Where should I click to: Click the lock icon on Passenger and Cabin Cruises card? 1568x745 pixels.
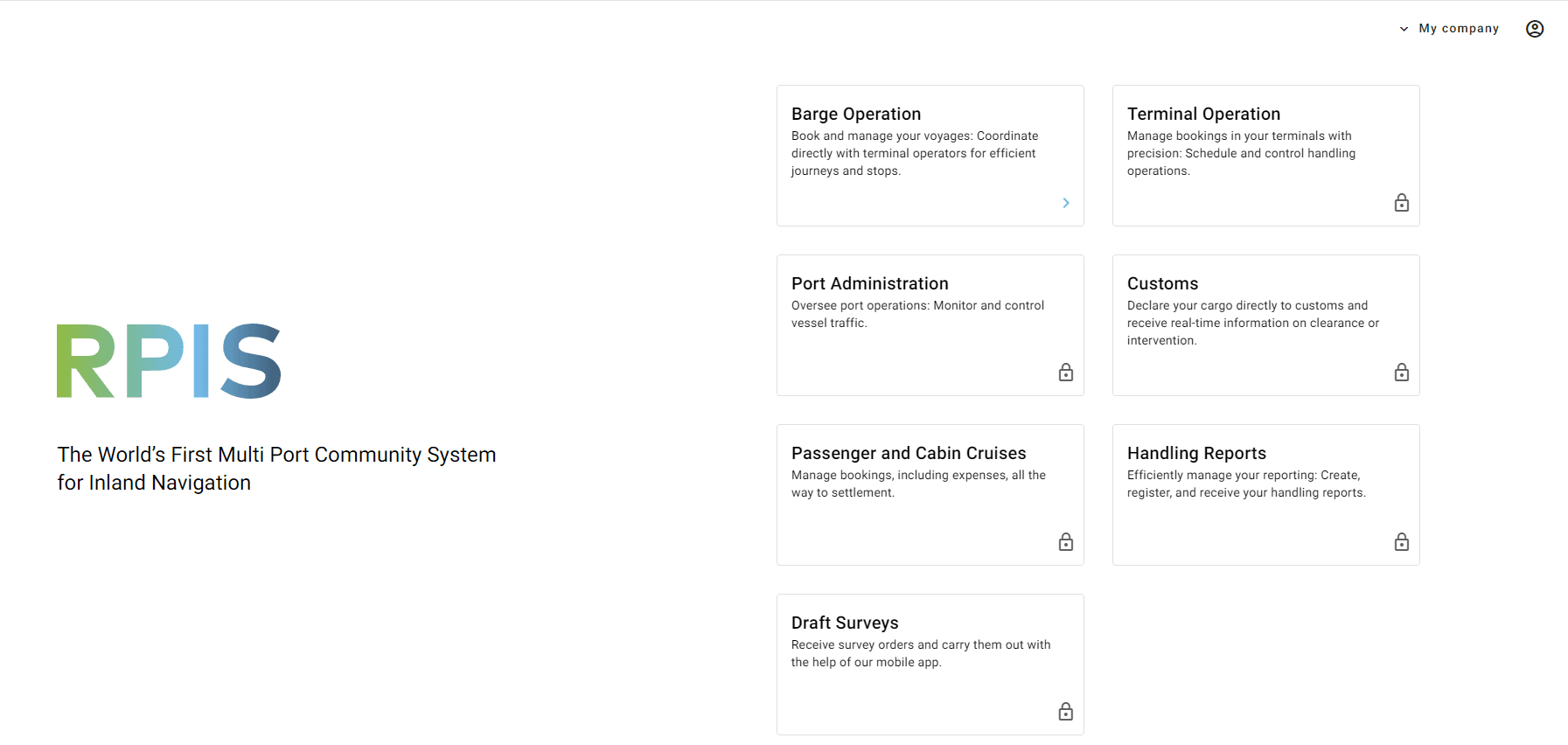click(x=1066, y=542)
